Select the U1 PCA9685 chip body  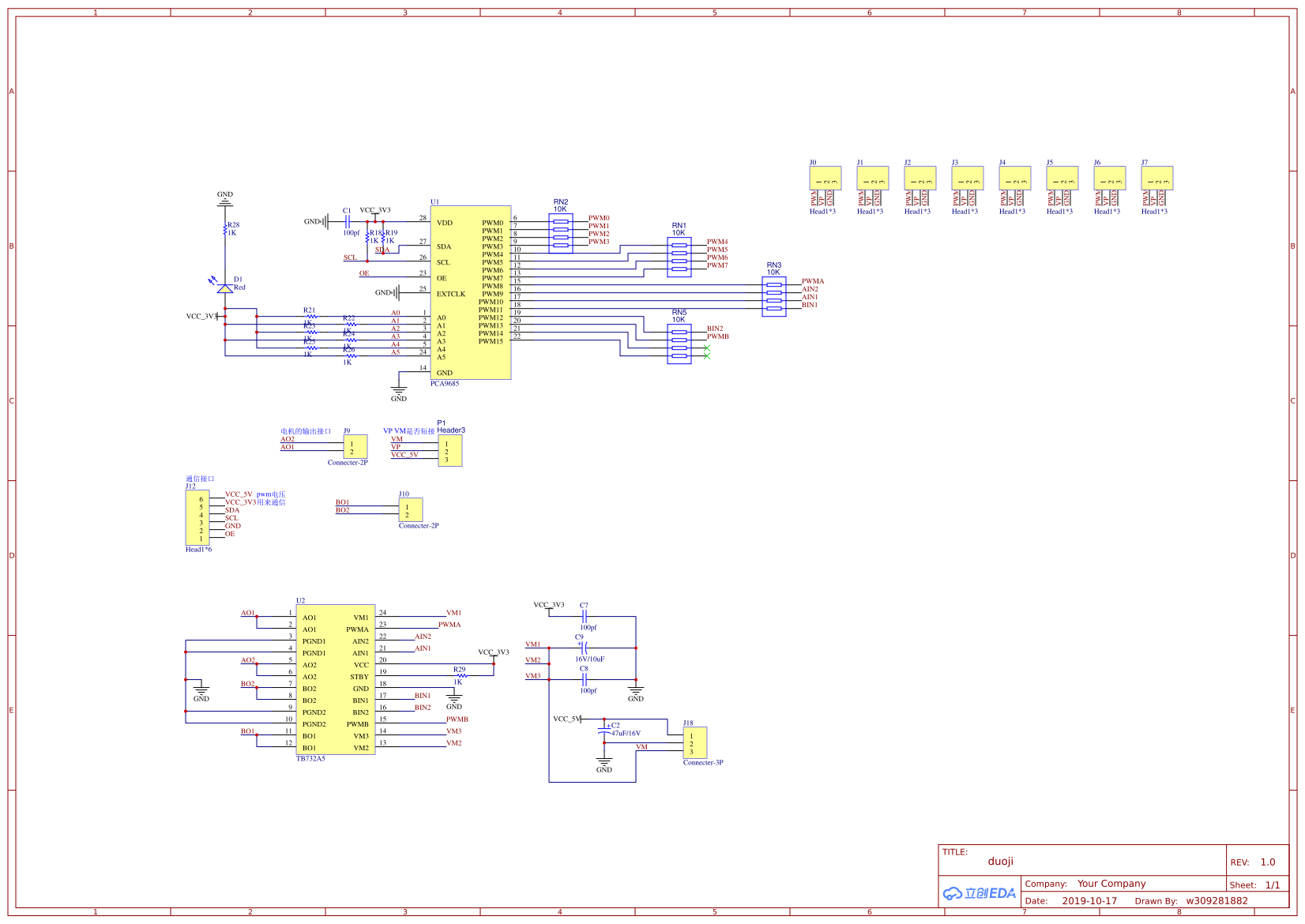tap(471, 293)
